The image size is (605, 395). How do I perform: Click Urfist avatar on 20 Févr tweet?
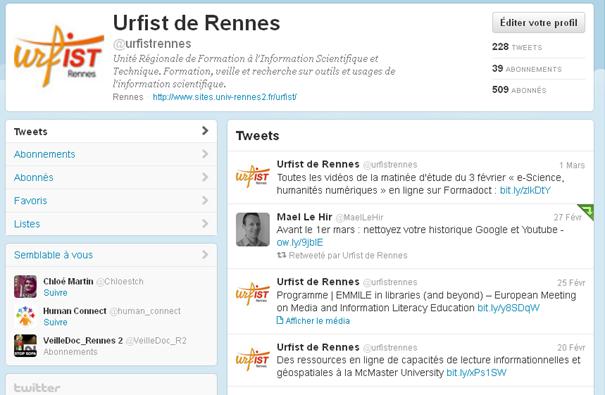point(253,360)
